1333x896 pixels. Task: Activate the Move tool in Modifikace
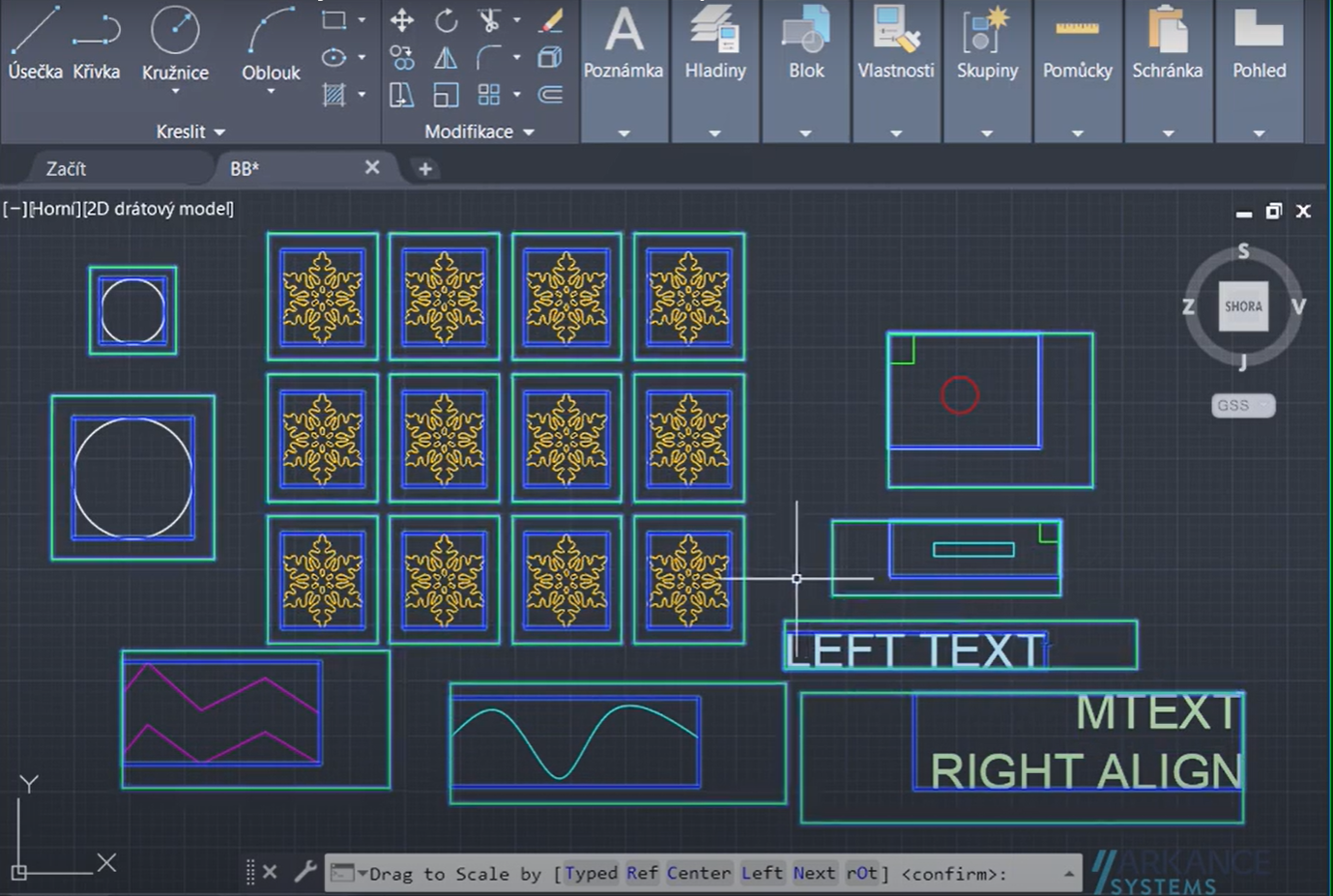(x=402, y=20)
